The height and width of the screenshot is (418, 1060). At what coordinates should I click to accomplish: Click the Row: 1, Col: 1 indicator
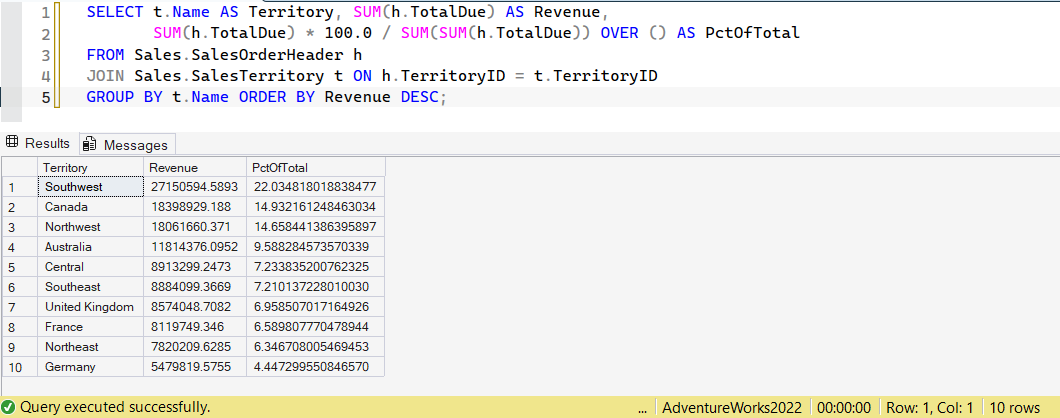pyautogui.click(x=930, y=407)
